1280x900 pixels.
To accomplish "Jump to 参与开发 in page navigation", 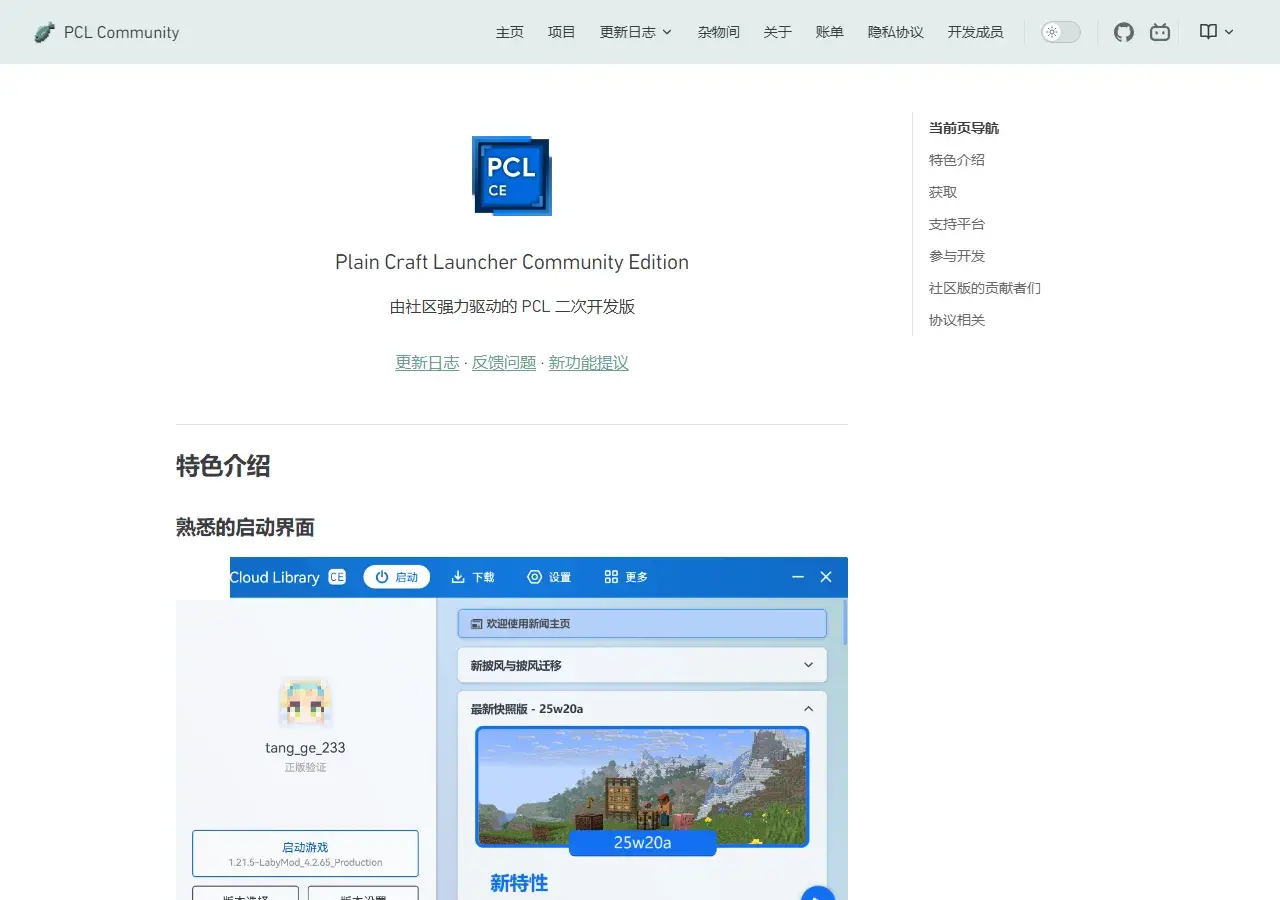I will pos(957,256).
